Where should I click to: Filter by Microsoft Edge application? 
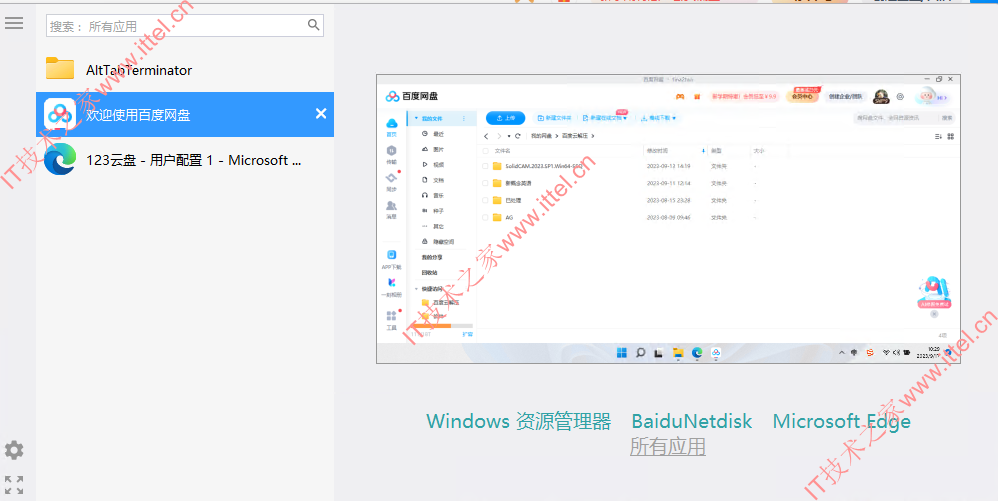pos(841,421)
